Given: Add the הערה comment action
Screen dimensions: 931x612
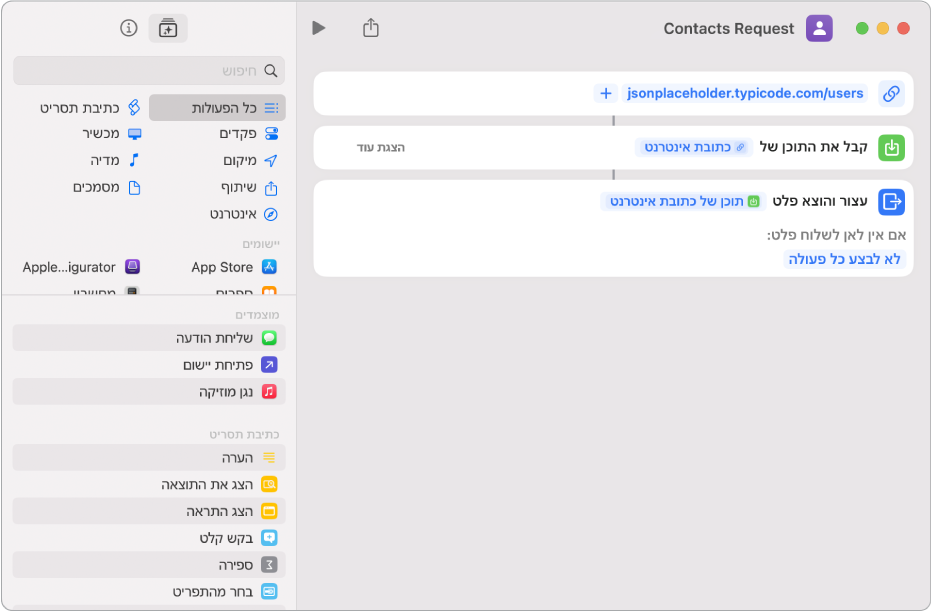Looking at the screenshot, I should (149, 458).
